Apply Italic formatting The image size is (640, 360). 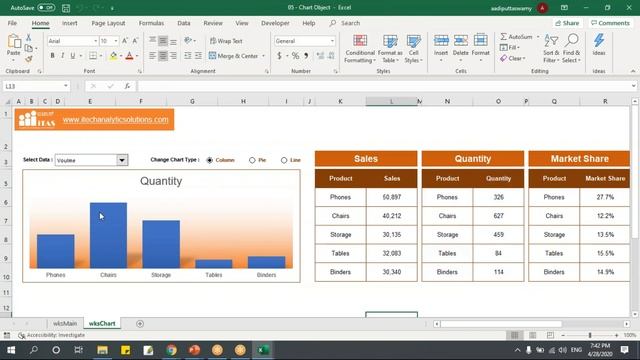tap(62, 56)
